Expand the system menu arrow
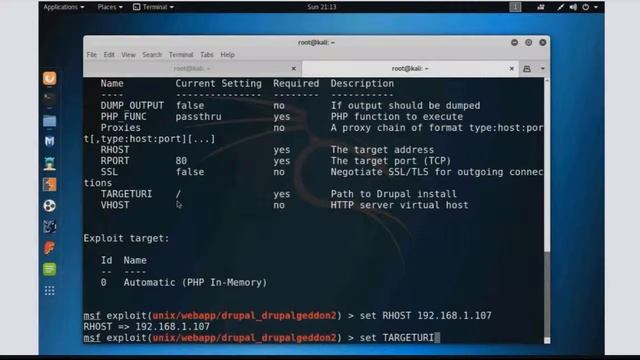 [596, 7]
